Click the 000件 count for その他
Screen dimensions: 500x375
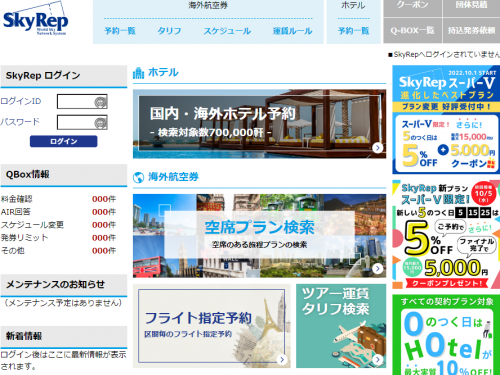pos(104,251)
